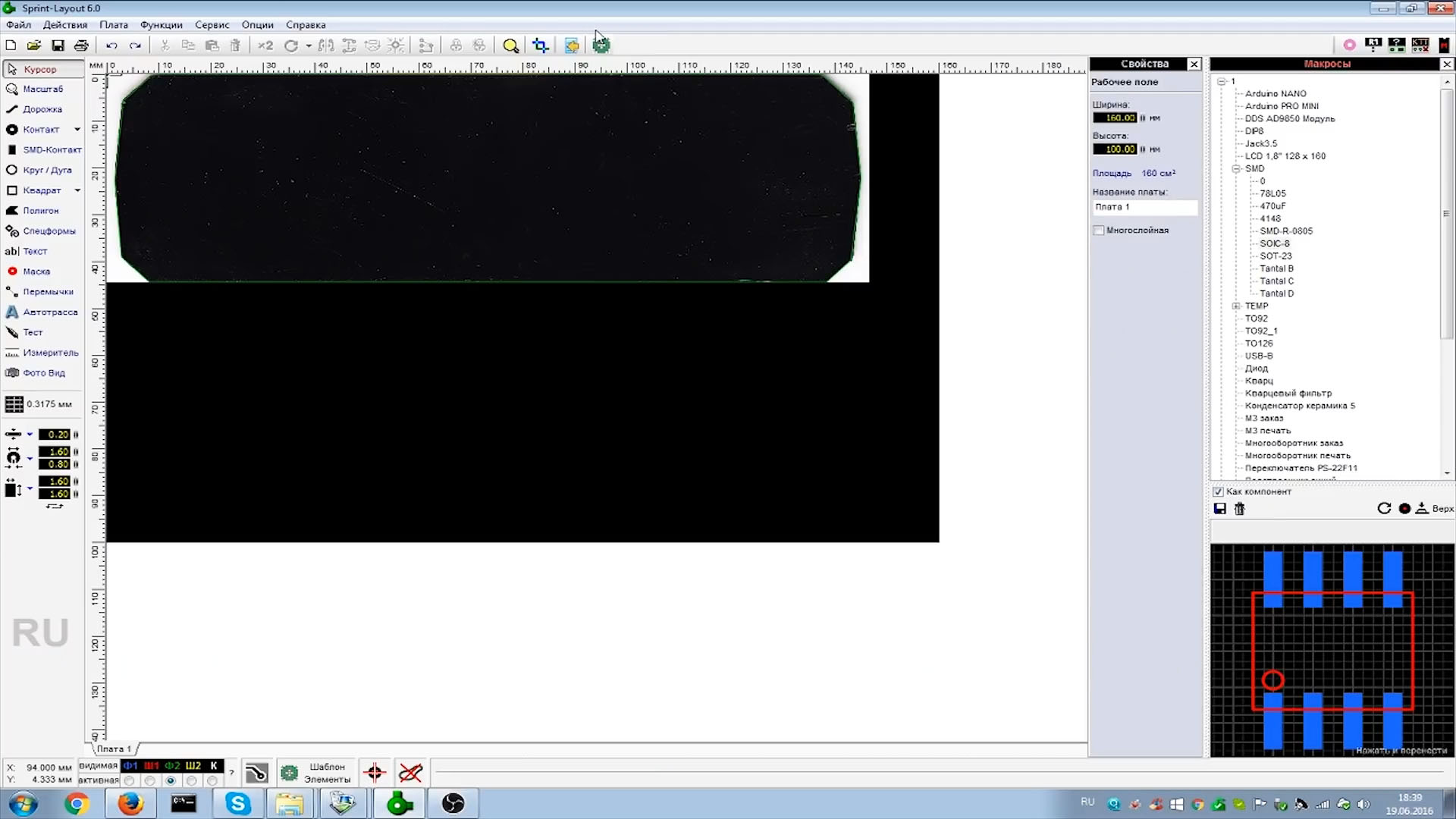Viewport: 1456px width, 819px height.
Task: Delete the macro with the trash icon
Action: (x=1240, y=509)
